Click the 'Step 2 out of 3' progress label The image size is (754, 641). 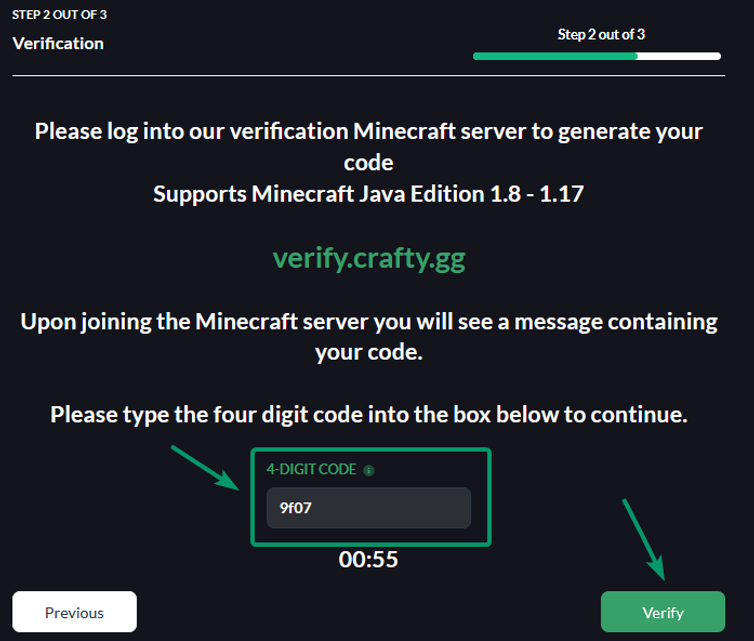click(x=601, y=35)
